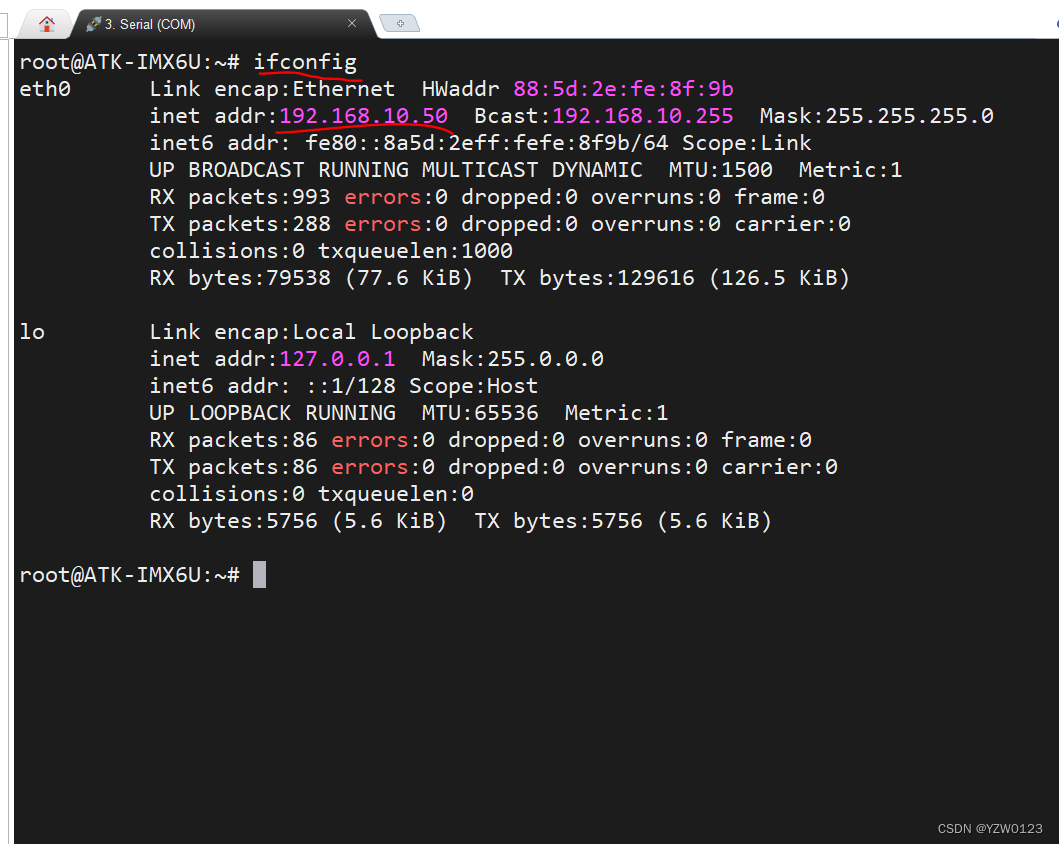The height and width of the screenshot is (844, 1059).
Task: Click the serial plug icon on the tab
Action: coord(93,24)
